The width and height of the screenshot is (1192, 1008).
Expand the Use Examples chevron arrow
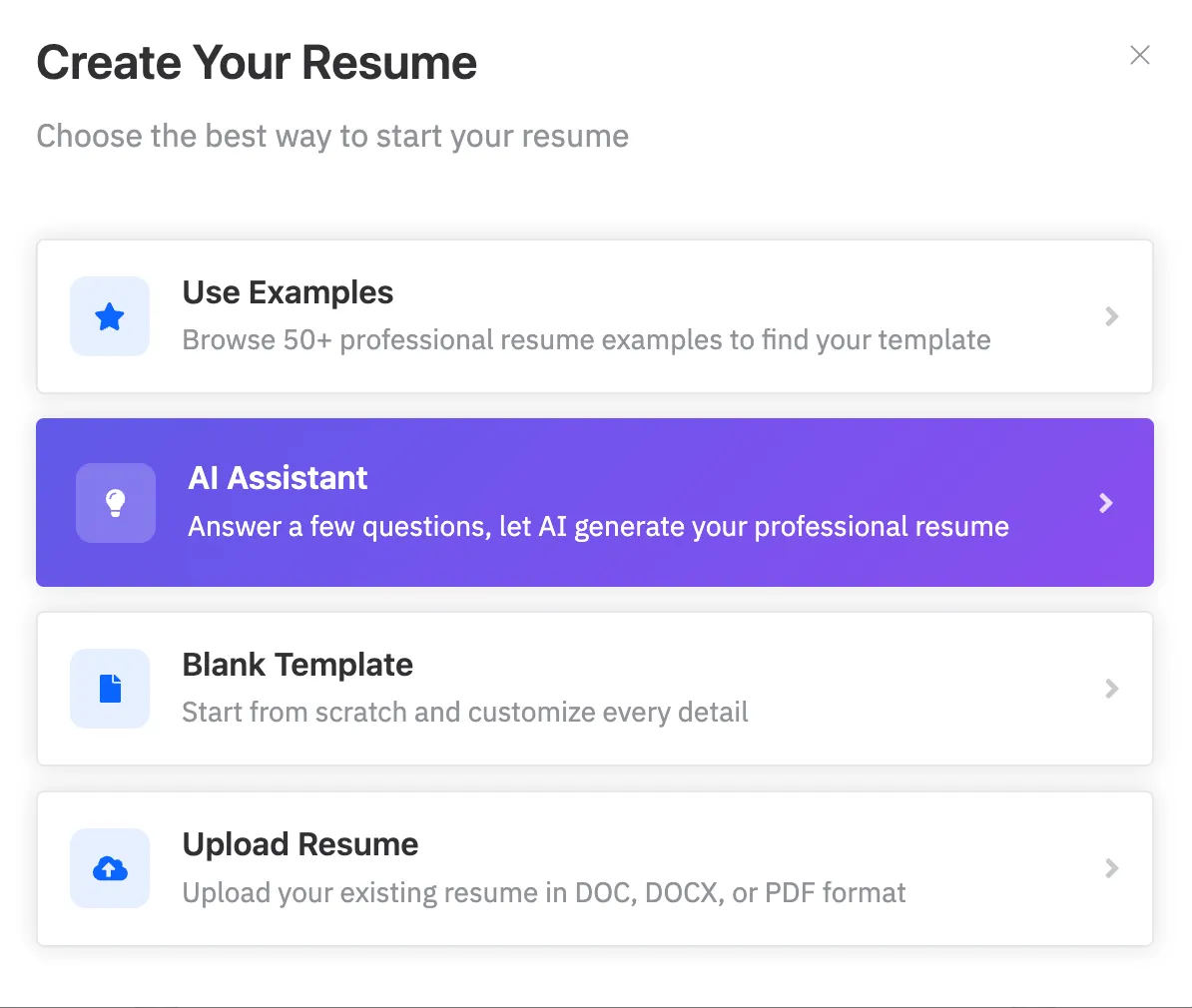pyautogui.click(x=1111, y=316)
